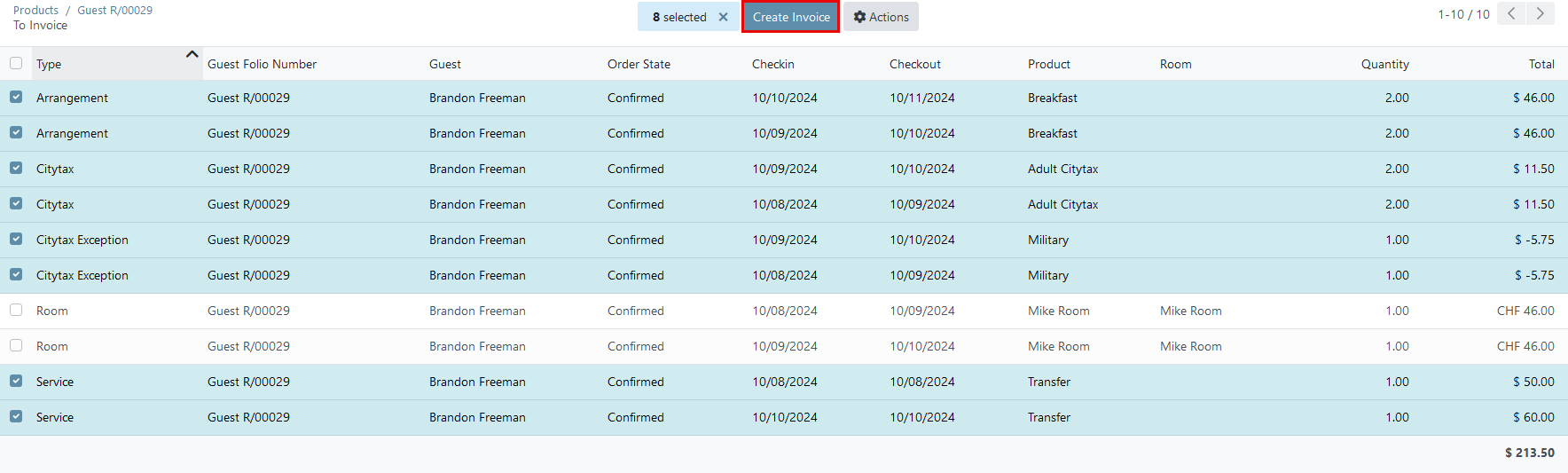
Task: Uncheck the first Arrangement row checkbox
Action: (16, 97)
